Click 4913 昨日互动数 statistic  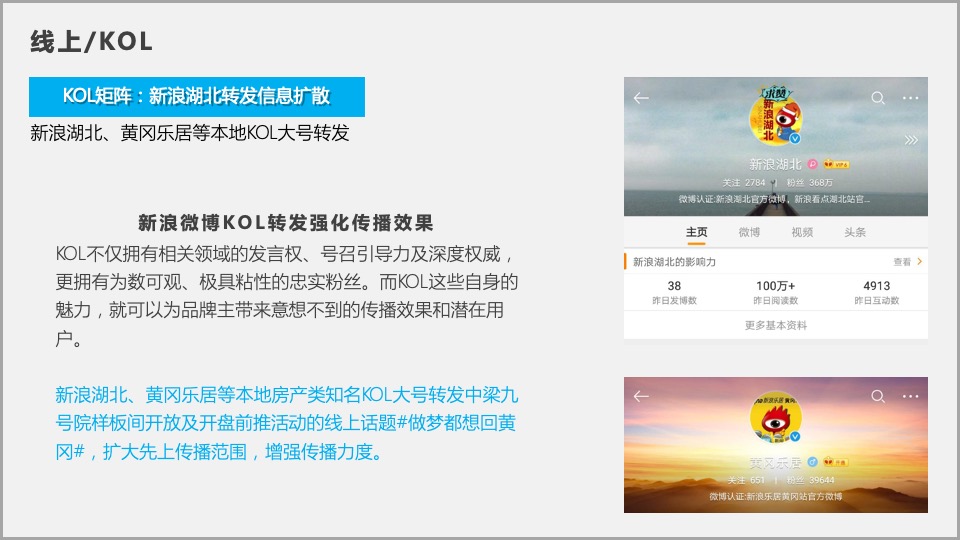pyautogui.click(x=877, y=293)
